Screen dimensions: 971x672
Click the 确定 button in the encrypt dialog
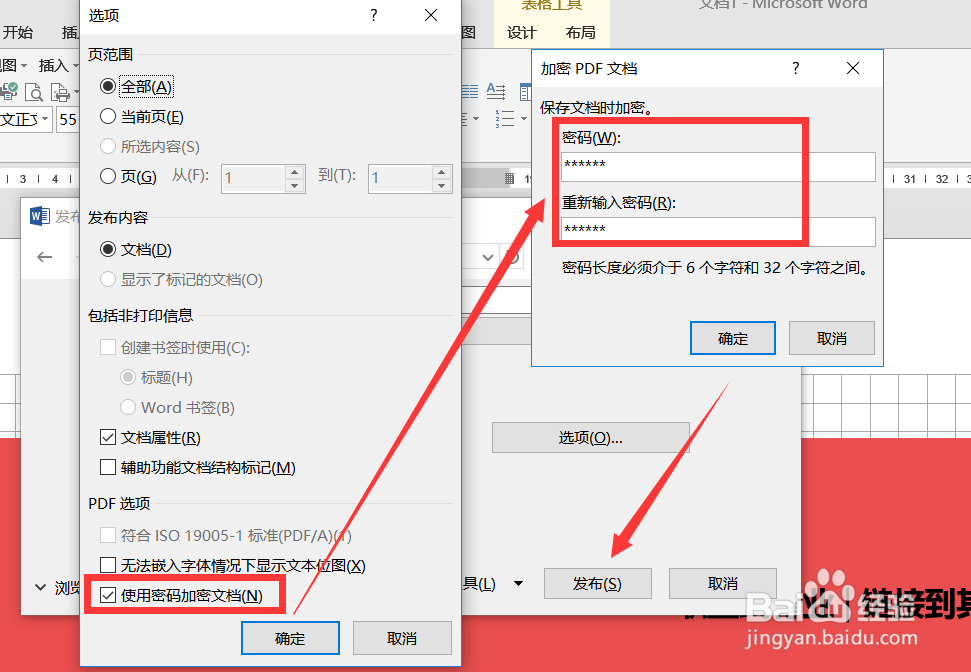(x=732, y=338)
